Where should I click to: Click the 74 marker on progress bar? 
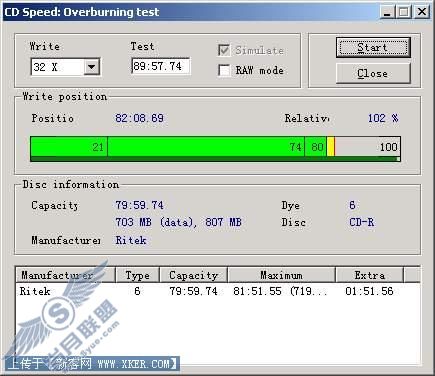pos(295,147)
